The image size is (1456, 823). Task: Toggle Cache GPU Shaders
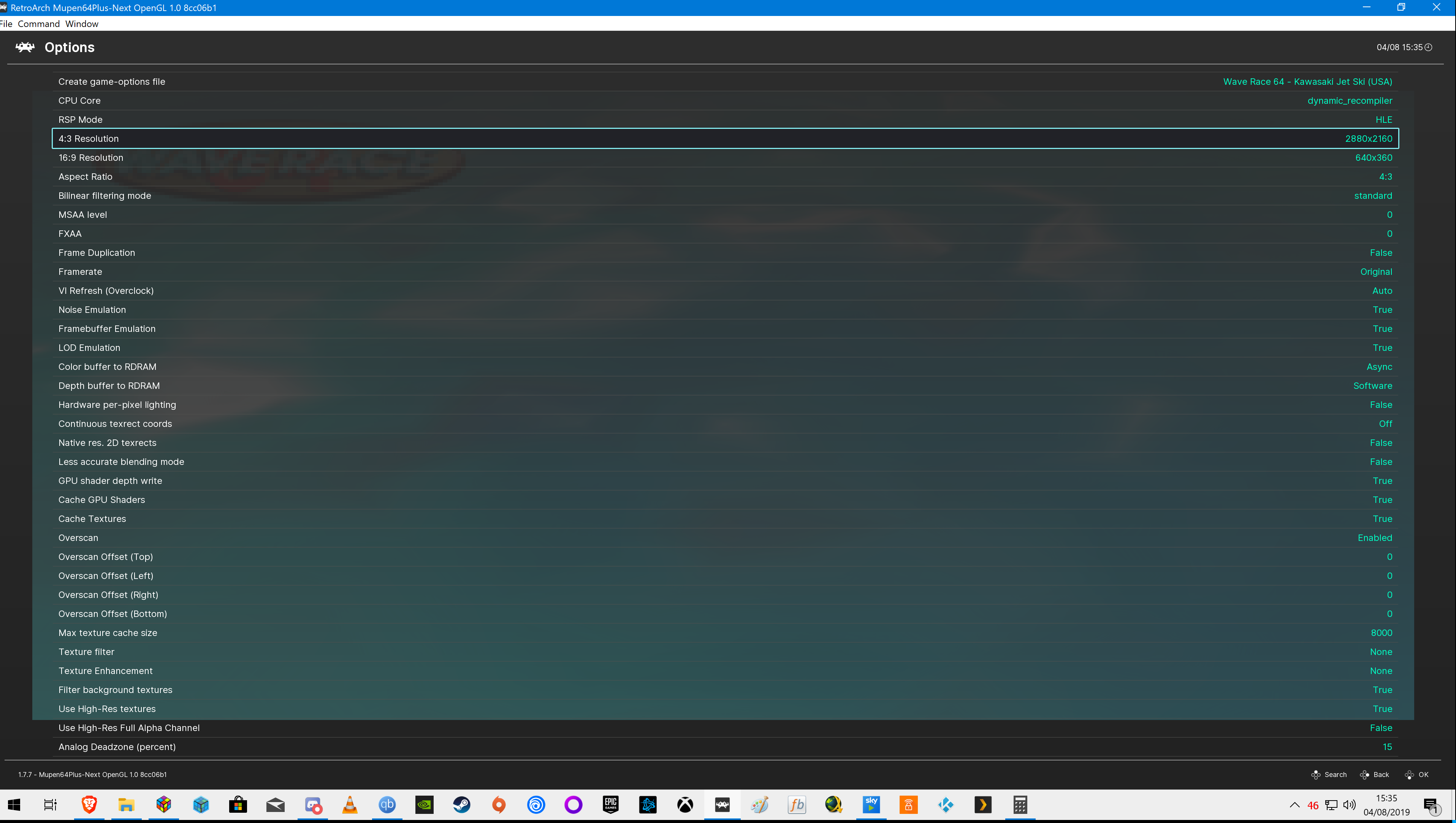[725, 500]
